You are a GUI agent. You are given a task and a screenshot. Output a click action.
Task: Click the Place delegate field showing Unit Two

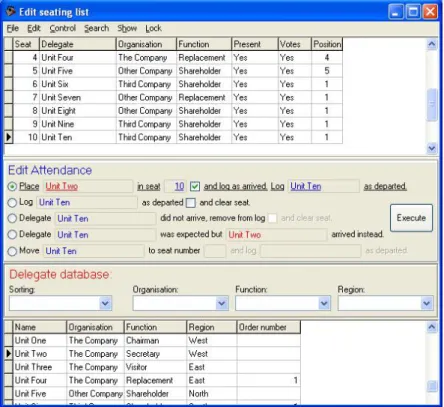[89, 186]
